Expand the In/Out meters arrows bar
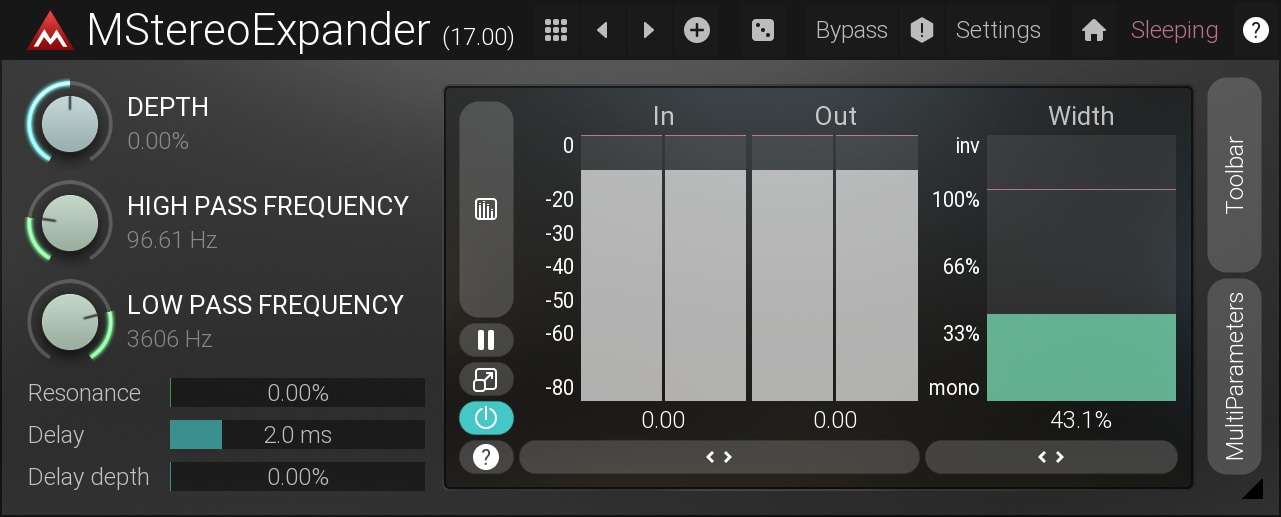This screenshot has height=517, width=1281. tap(719, 457)
